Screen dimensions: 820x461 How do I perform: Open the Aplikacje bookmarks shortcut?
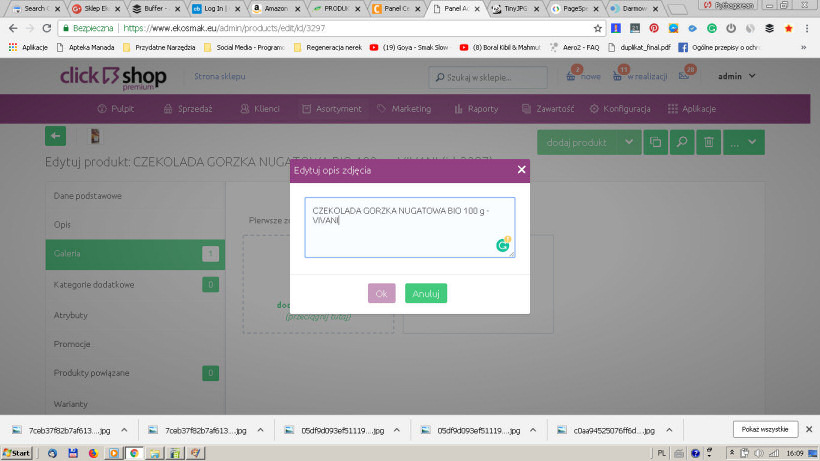click(28, 47)
